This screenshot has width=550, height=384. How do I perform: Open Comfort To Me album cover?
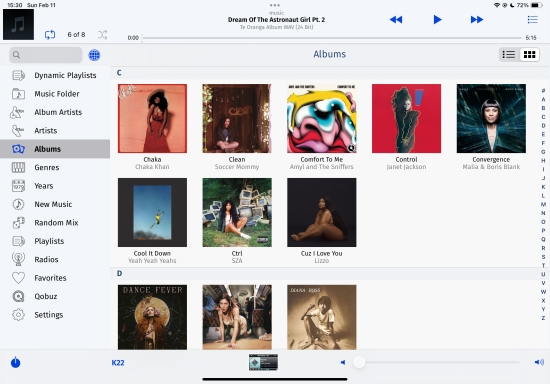tap(322, 119)
